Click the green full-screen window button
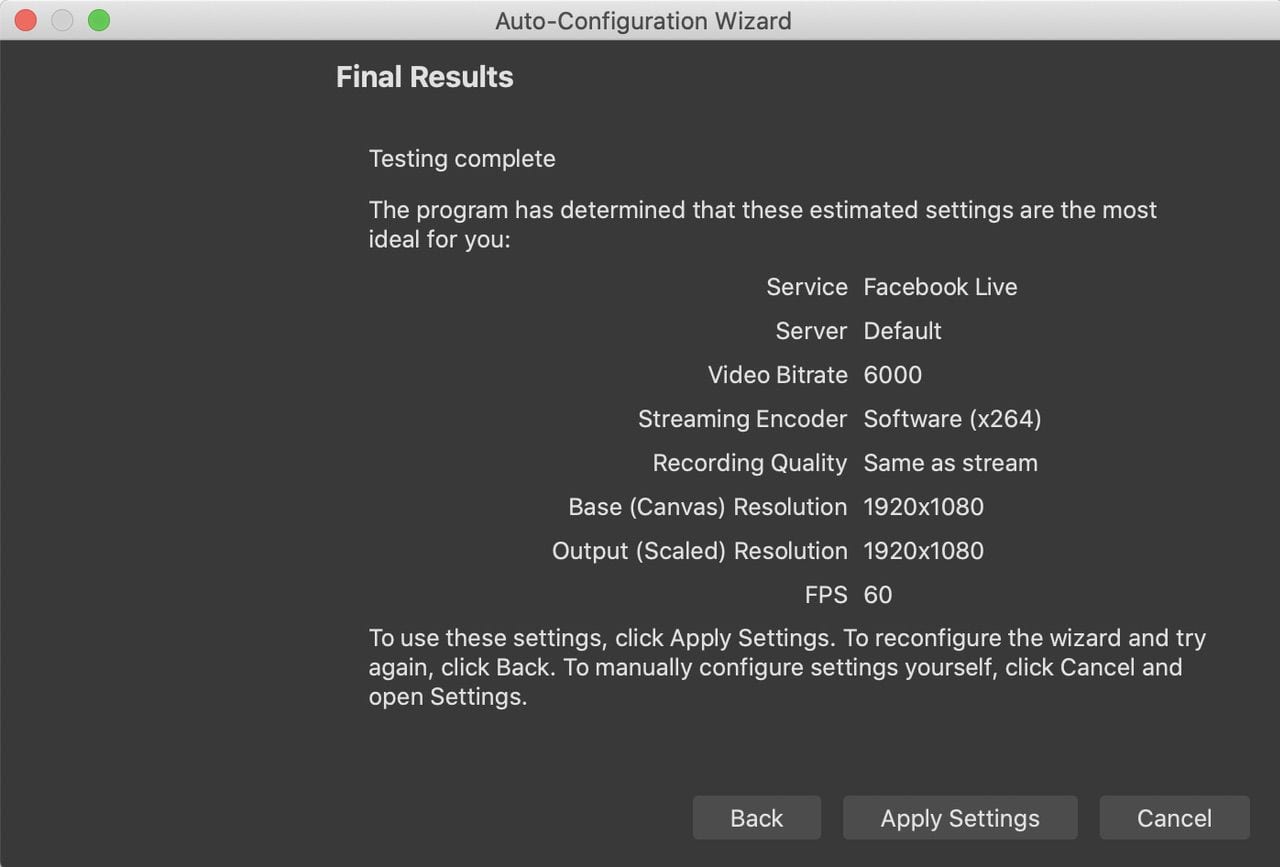 click(98, 20)
